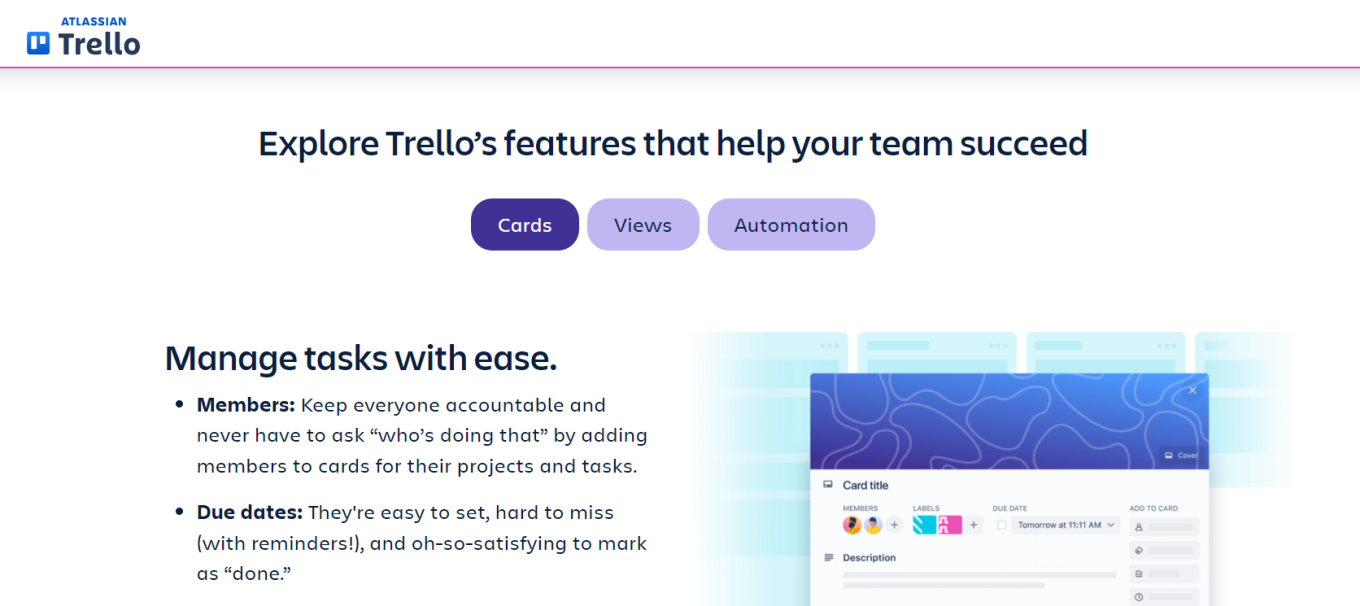Switch to the Views tab
Viewport: 1360px width, 606px height.
point(643,224)
